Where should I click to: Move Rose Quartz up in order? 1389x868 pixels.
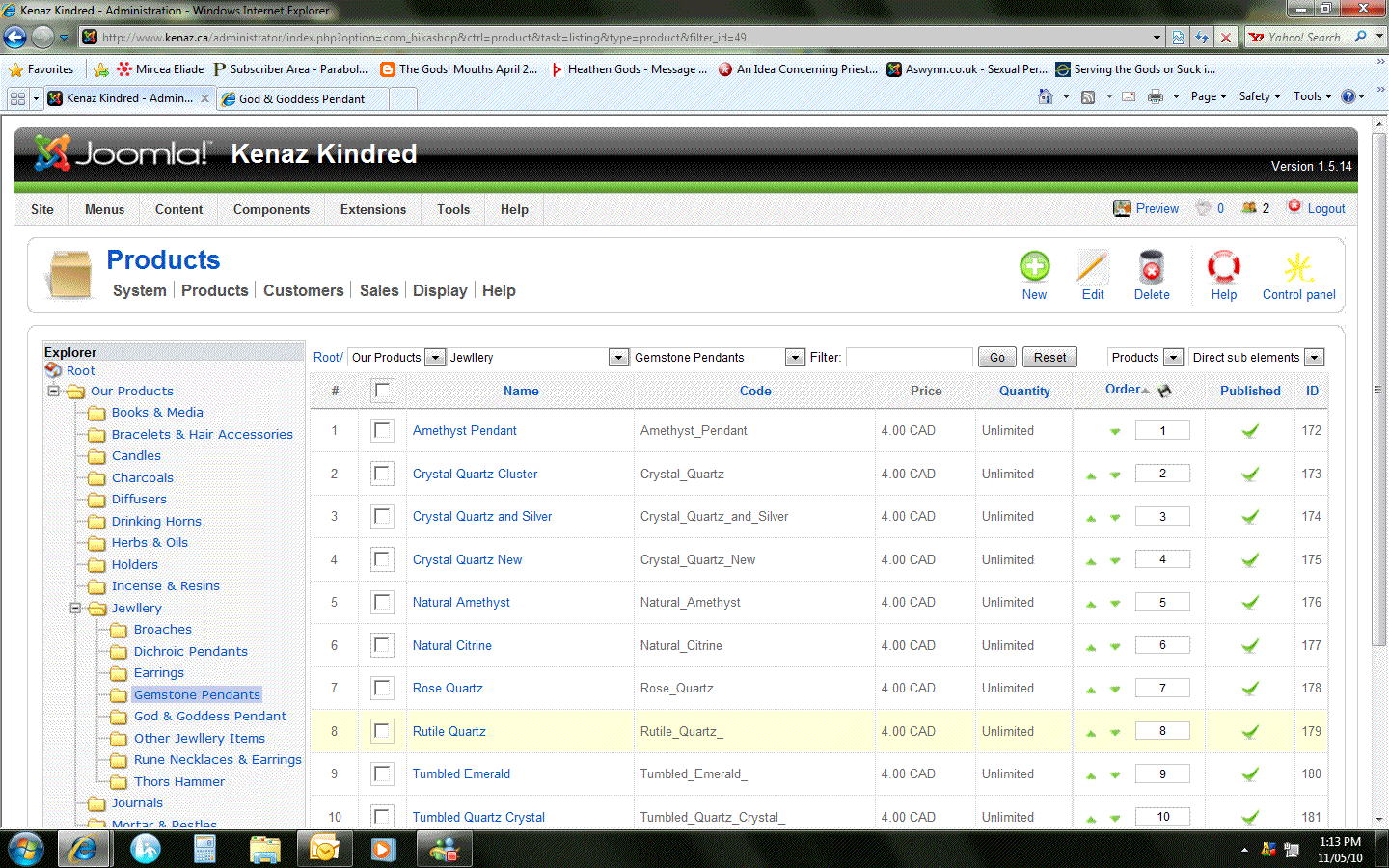click(1091, 690)
